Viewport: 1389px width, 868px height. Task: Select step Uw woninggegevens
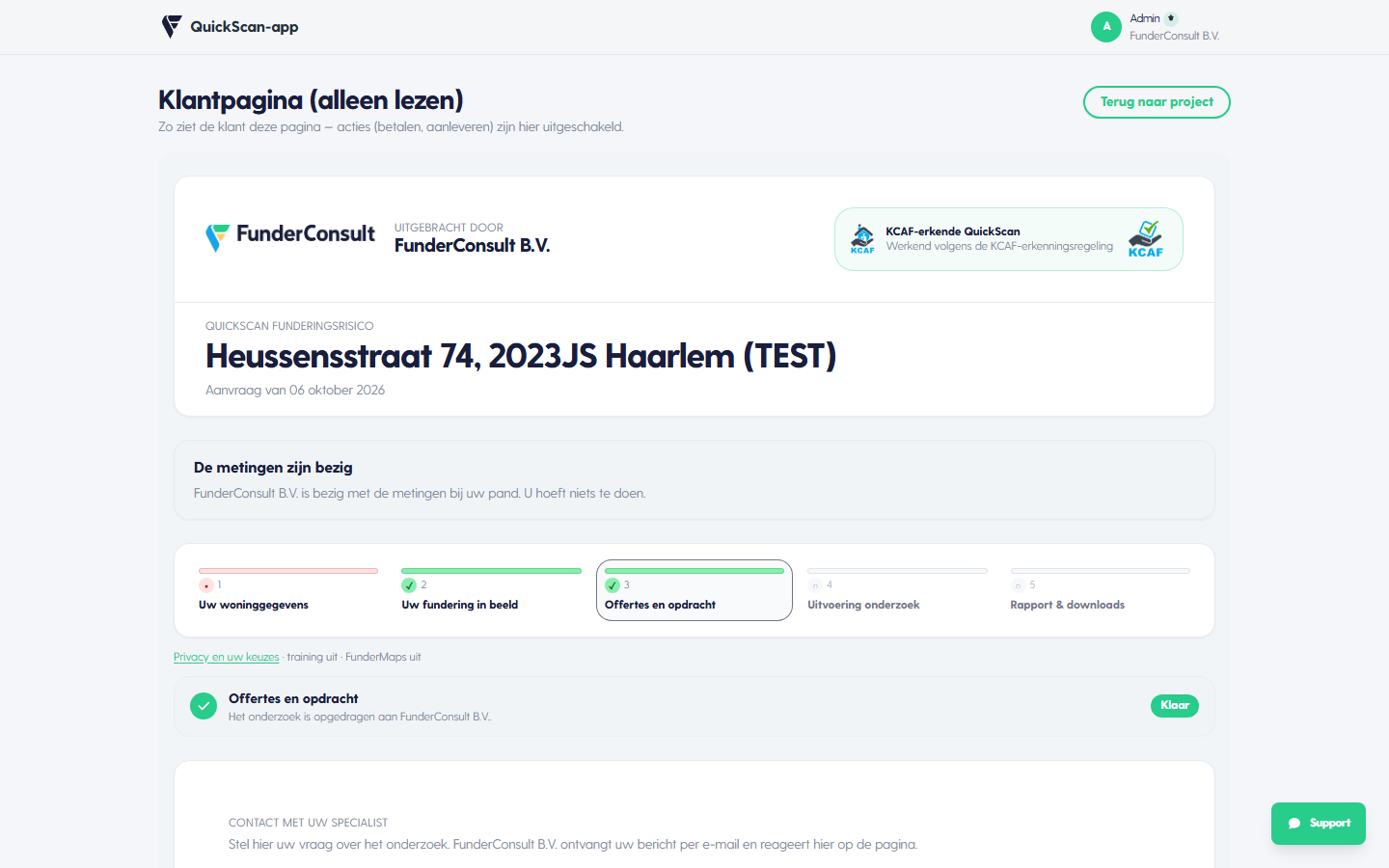pos(288,590)
